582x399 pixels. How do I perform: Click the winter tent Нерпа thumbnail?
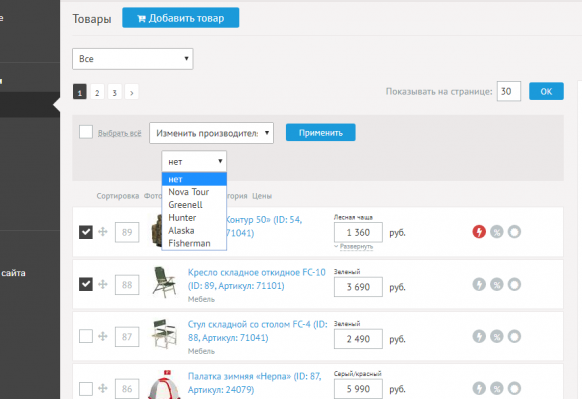coord(164,385)
